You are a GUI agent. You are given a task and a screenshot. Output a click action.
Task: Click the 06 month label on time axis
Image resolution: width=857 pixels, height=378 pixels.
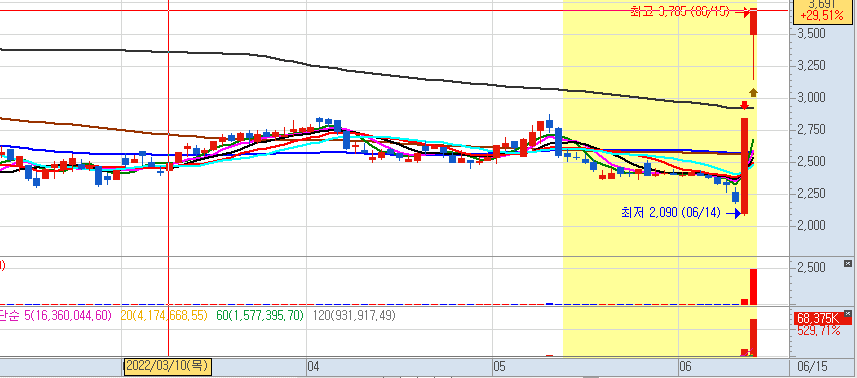click(x=685, y=366)
